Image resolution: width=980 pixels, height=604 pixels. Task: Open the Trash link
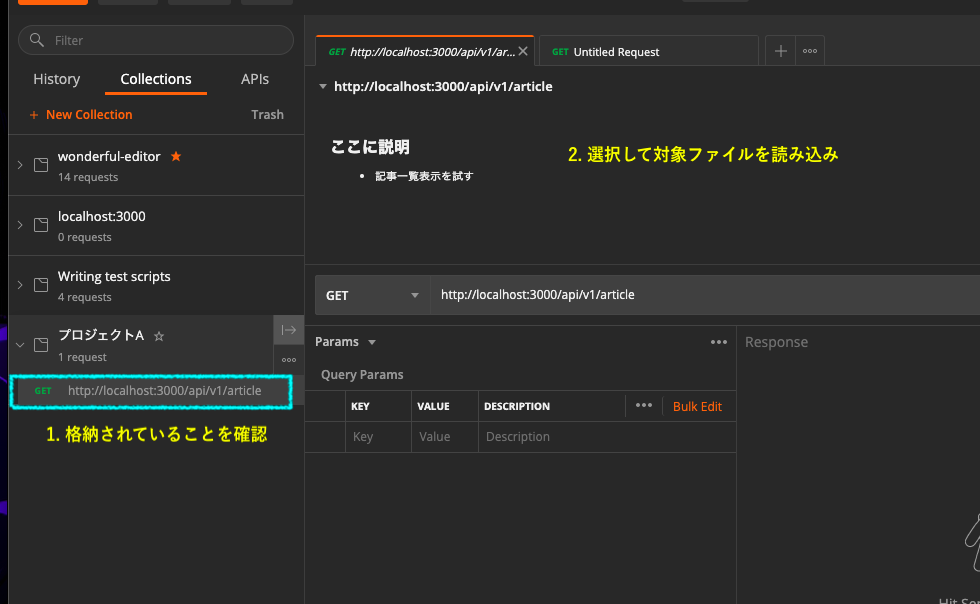[268, 114]
